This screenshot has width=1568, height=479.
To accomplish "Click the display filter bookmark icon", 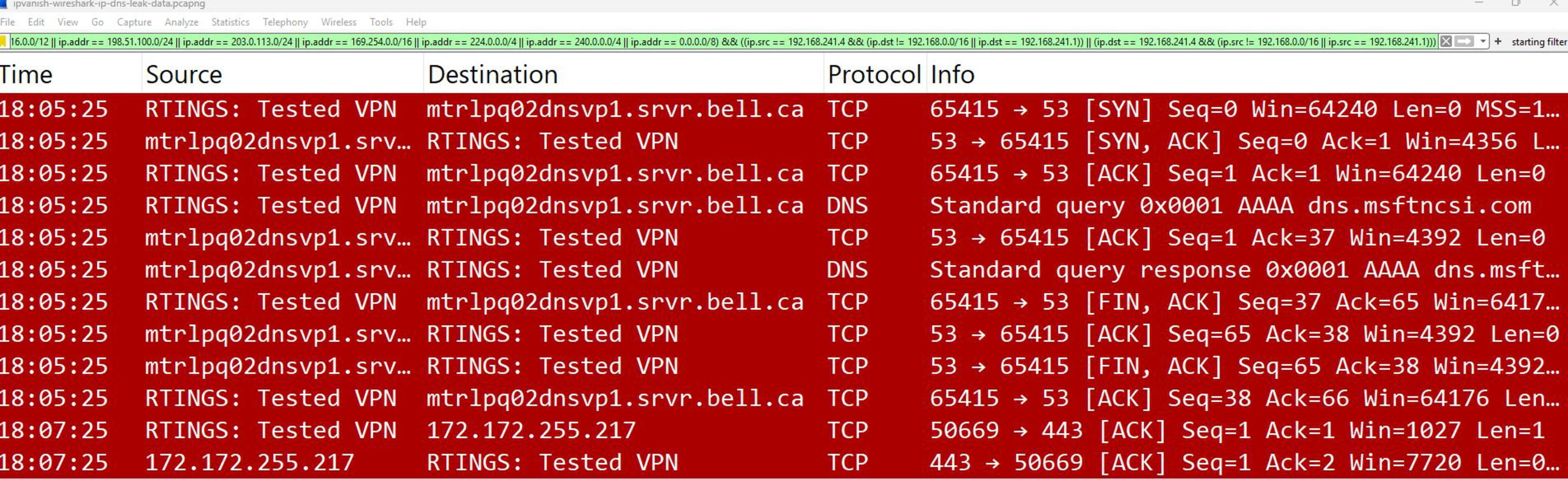I will [x=3, y=42].
